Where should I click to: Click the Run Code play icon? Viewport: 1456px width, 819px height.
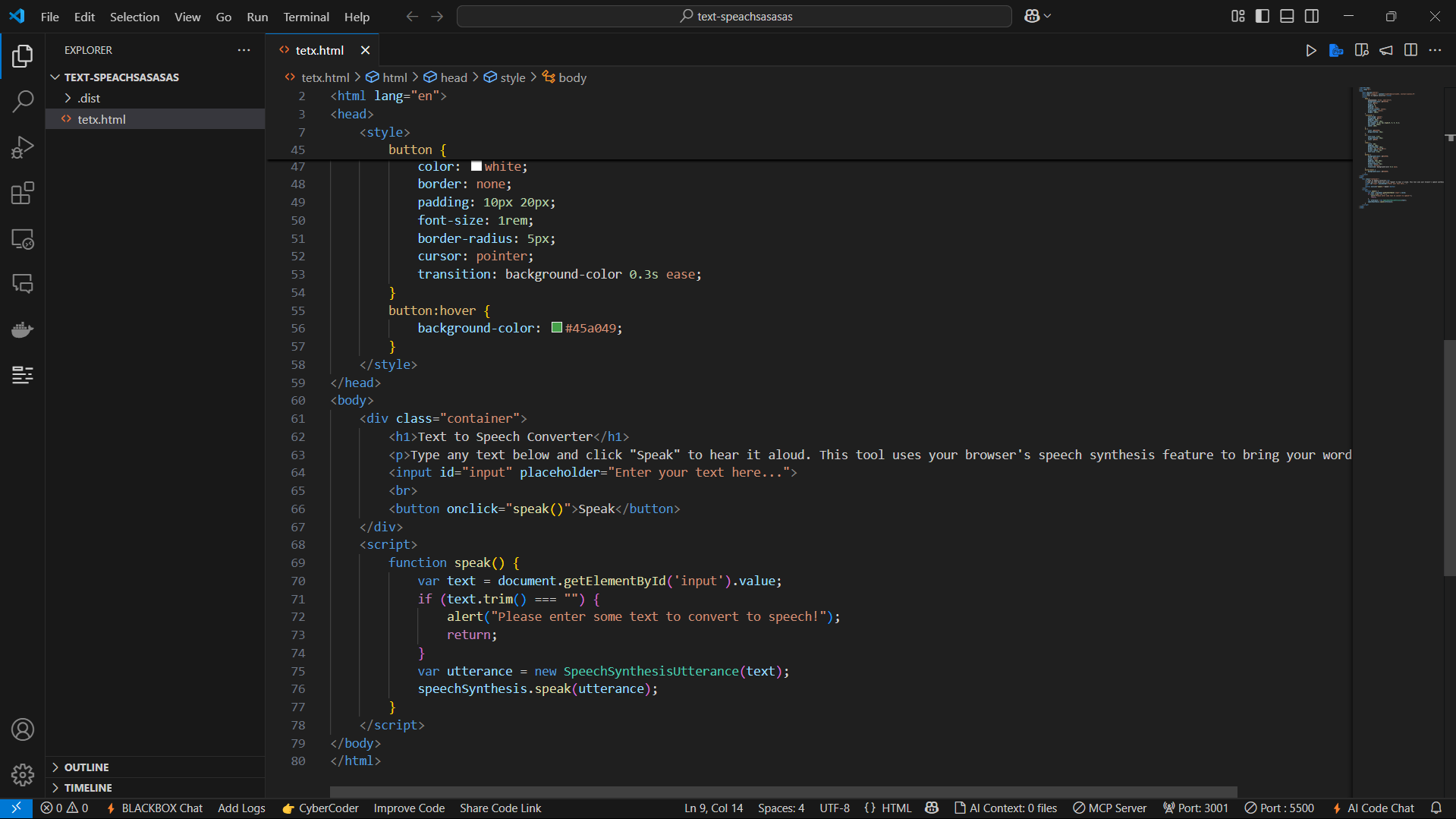click(1310, 50)
